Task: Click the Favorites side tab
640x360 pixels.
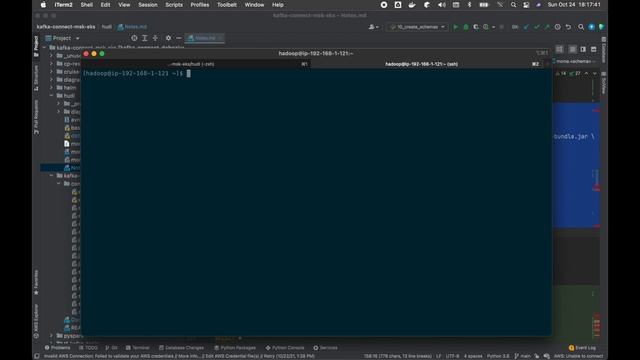Action: [36, 282]
